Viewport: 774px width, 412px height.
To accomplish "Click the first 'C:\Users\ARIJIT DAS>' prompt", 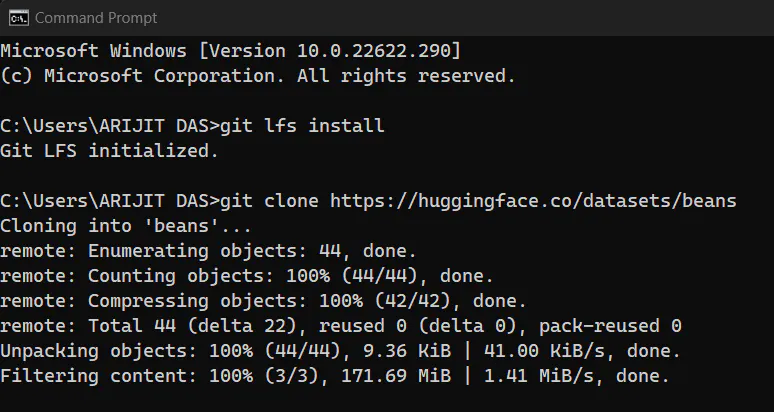I will (110, 125).
